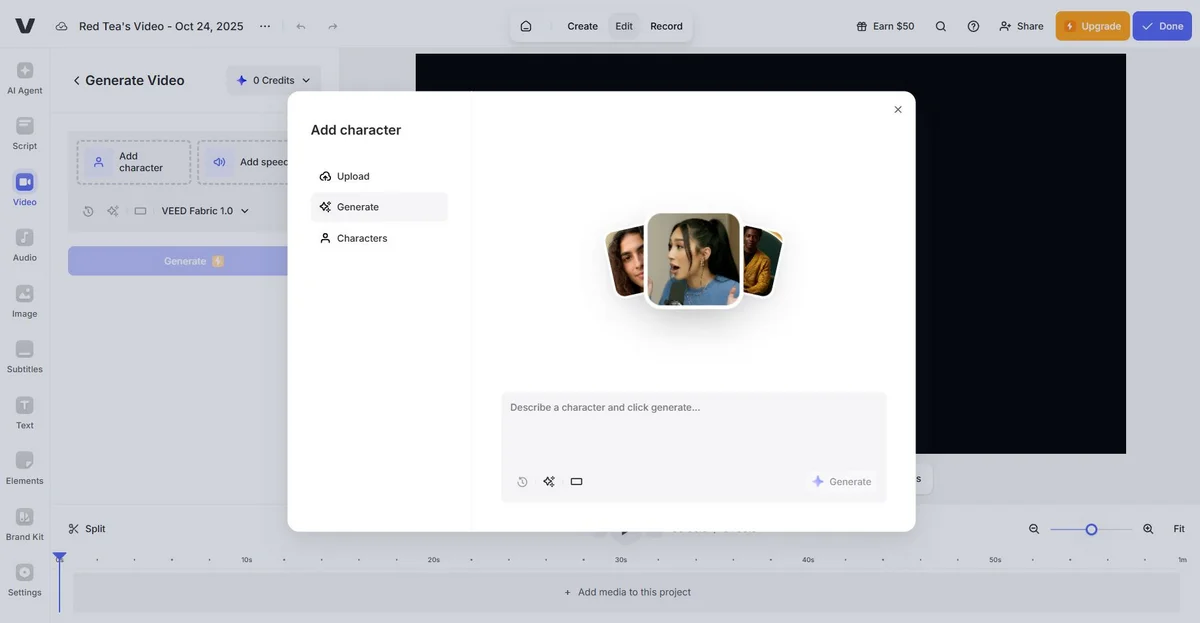Open the project options three-dot menu

pos(265,26)
